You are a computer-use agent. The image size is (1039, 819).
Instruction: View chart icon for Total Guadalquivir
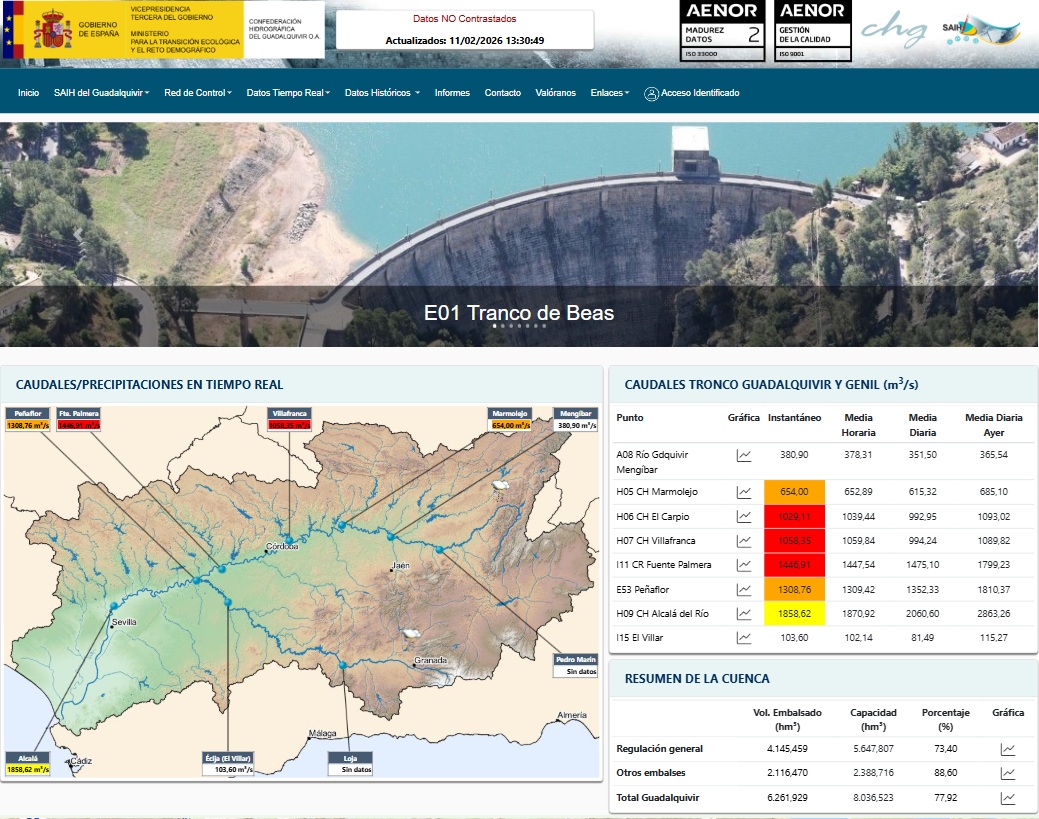1008,798
